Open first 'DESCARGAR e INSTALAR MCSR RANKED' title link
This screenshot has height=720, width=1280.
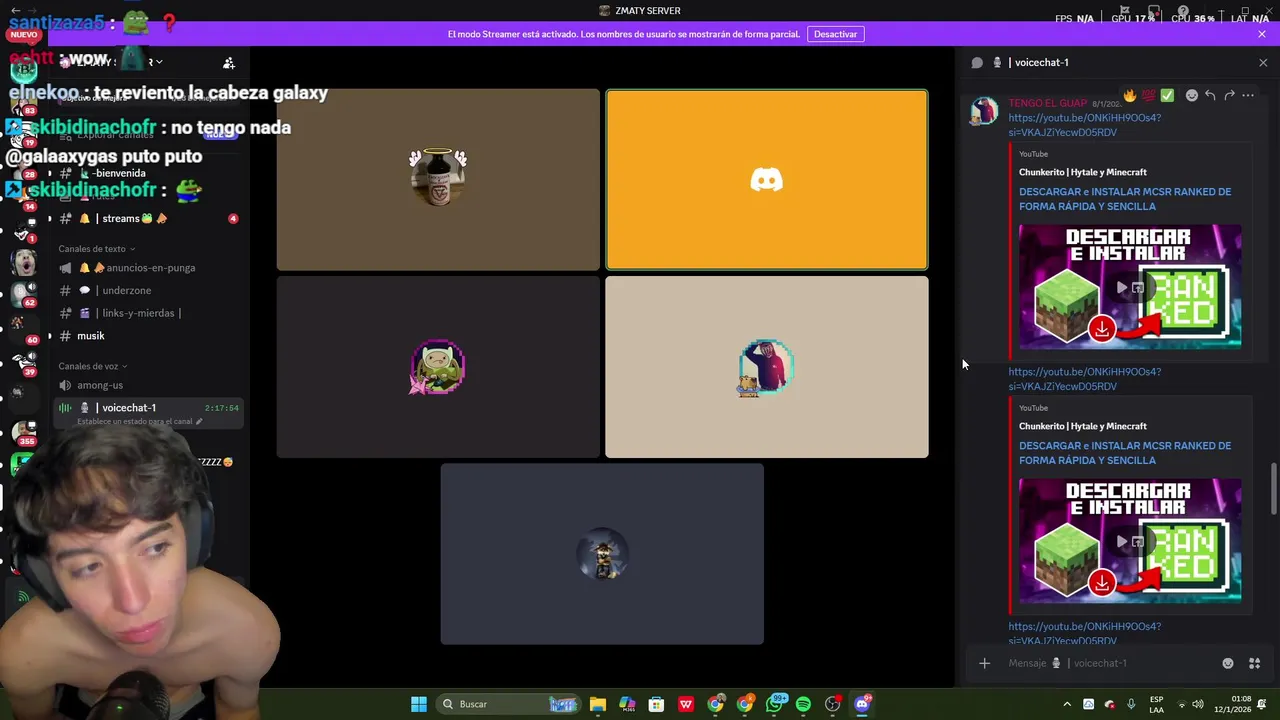click(x=1125, y=199)
